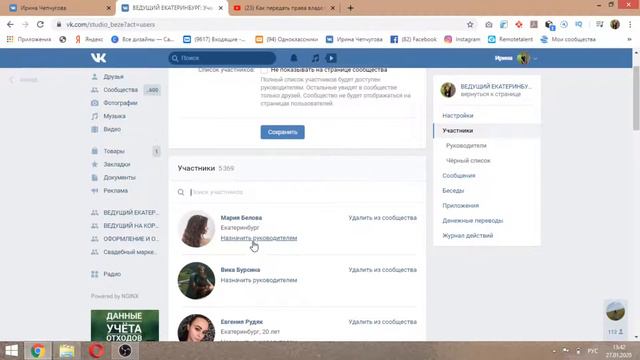Click the Friends icon in left menu
The image size is (640, 360).
click(x=95, y=77)
